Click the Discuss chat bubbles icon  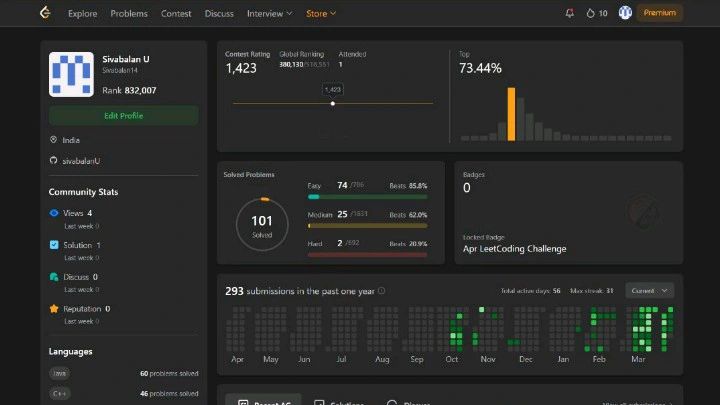pyautogui.click(x=54, y=277)
